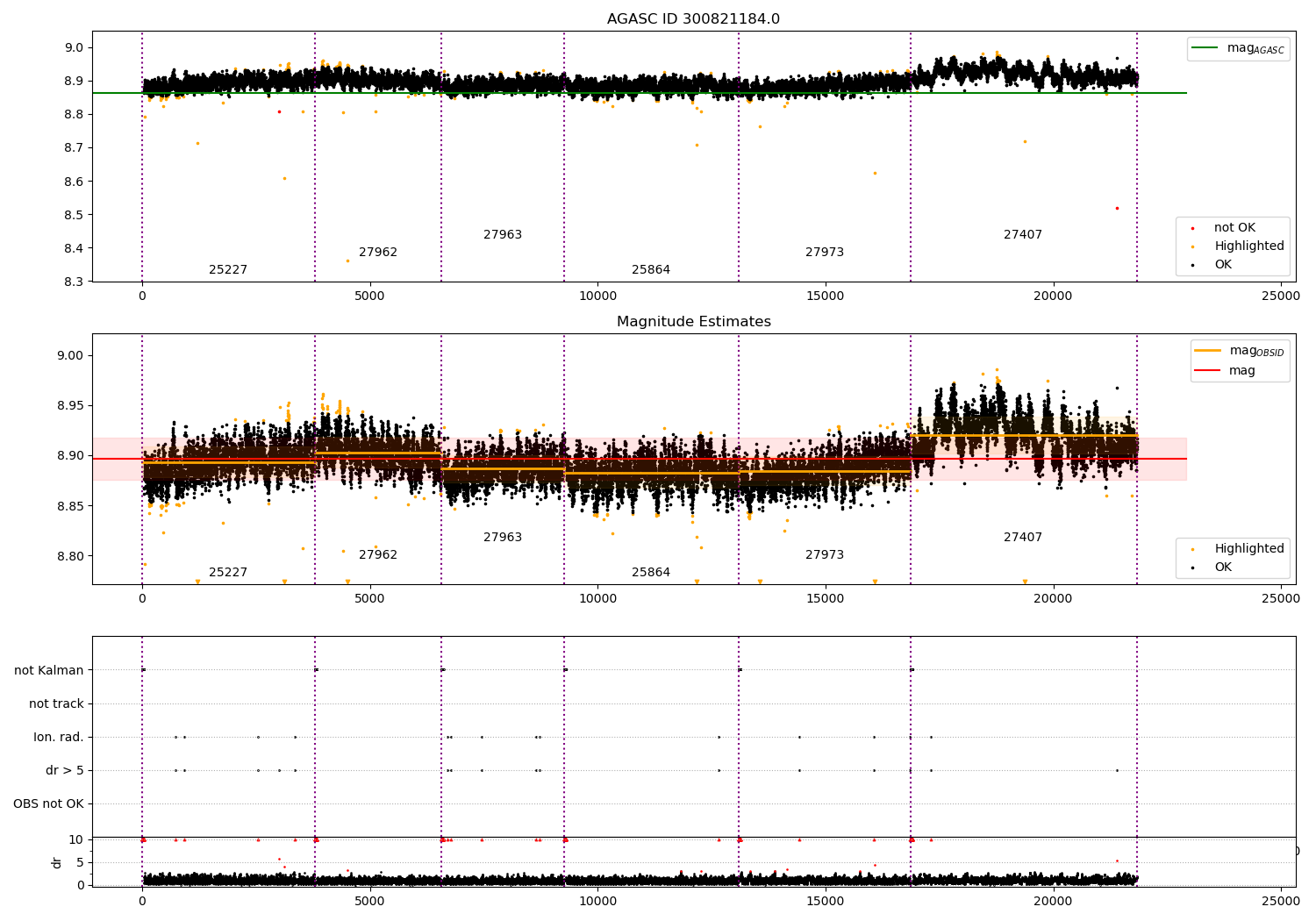Click the green line sample in mag AGASC legend

1205,48
